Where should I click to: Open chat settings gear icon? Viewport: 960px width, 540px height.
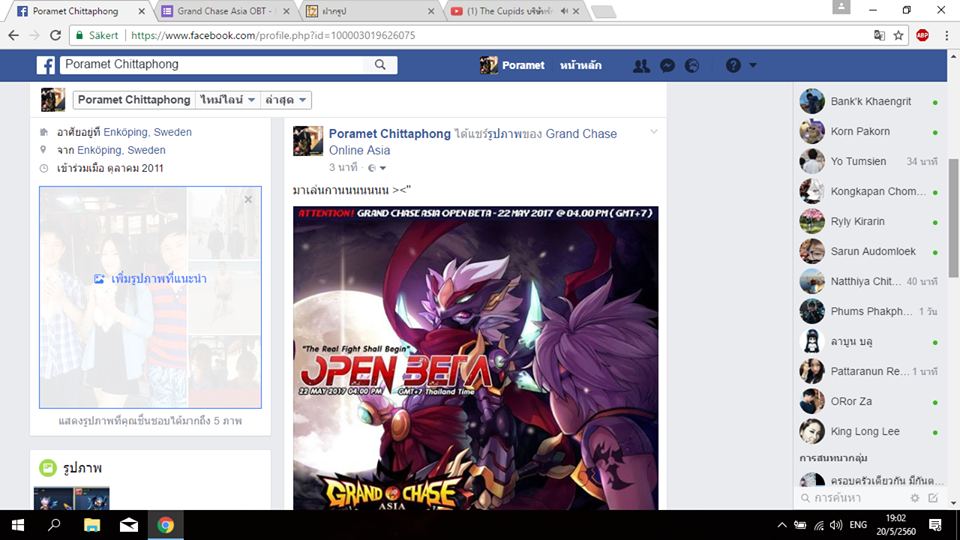915,498
